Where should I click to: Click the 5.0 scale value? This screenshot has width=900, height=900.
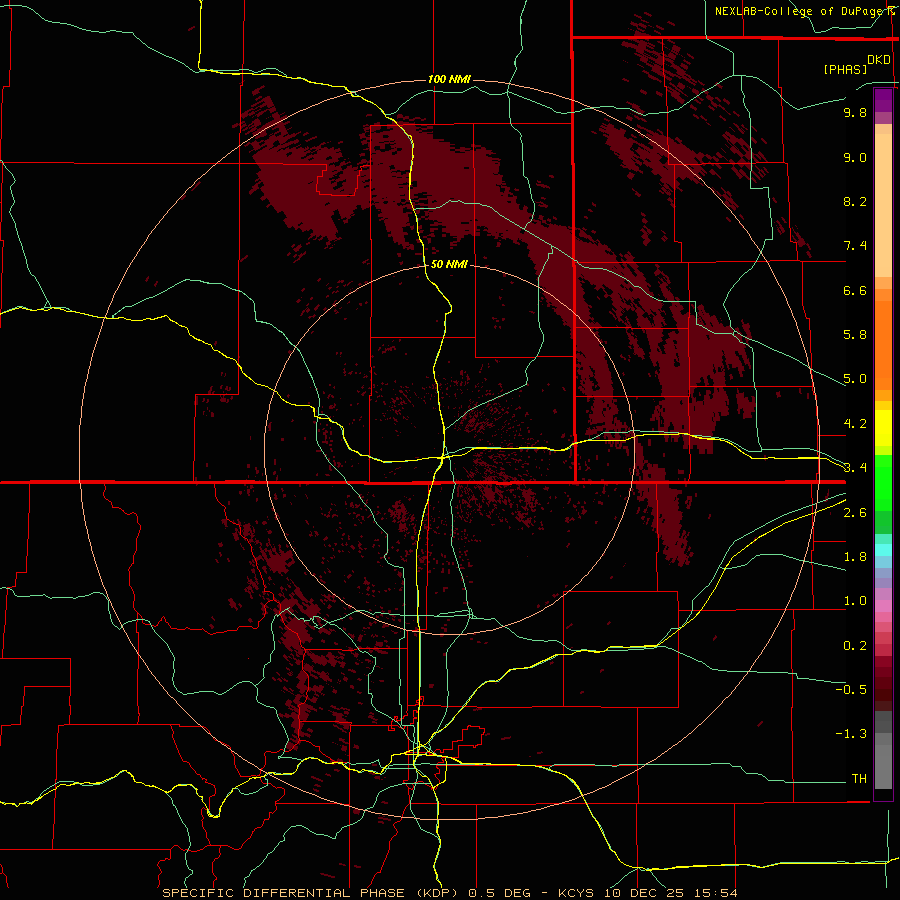click(855, 379)
